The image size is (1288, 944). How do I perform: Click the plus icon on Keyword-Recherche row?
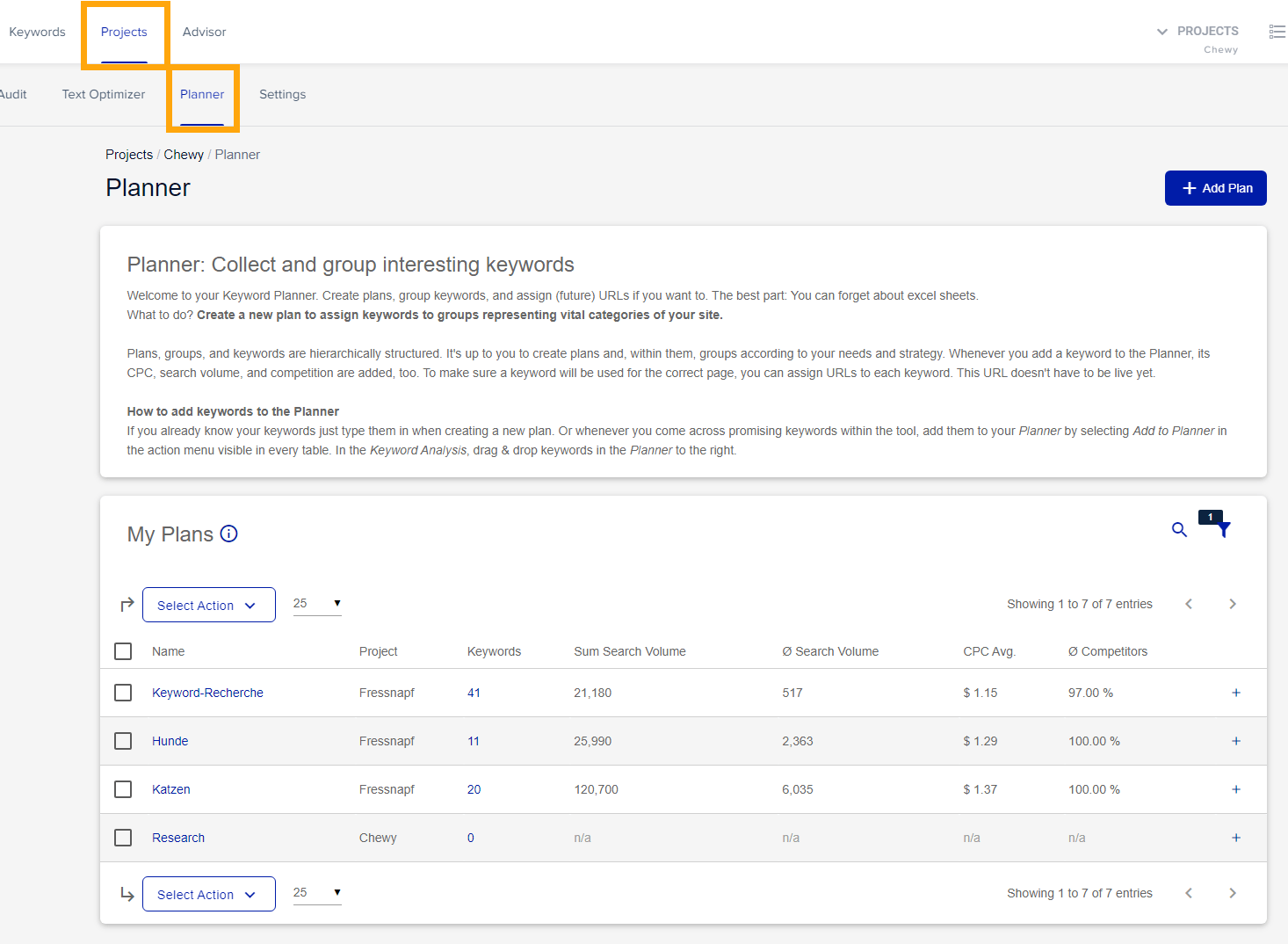(1236, 693)
